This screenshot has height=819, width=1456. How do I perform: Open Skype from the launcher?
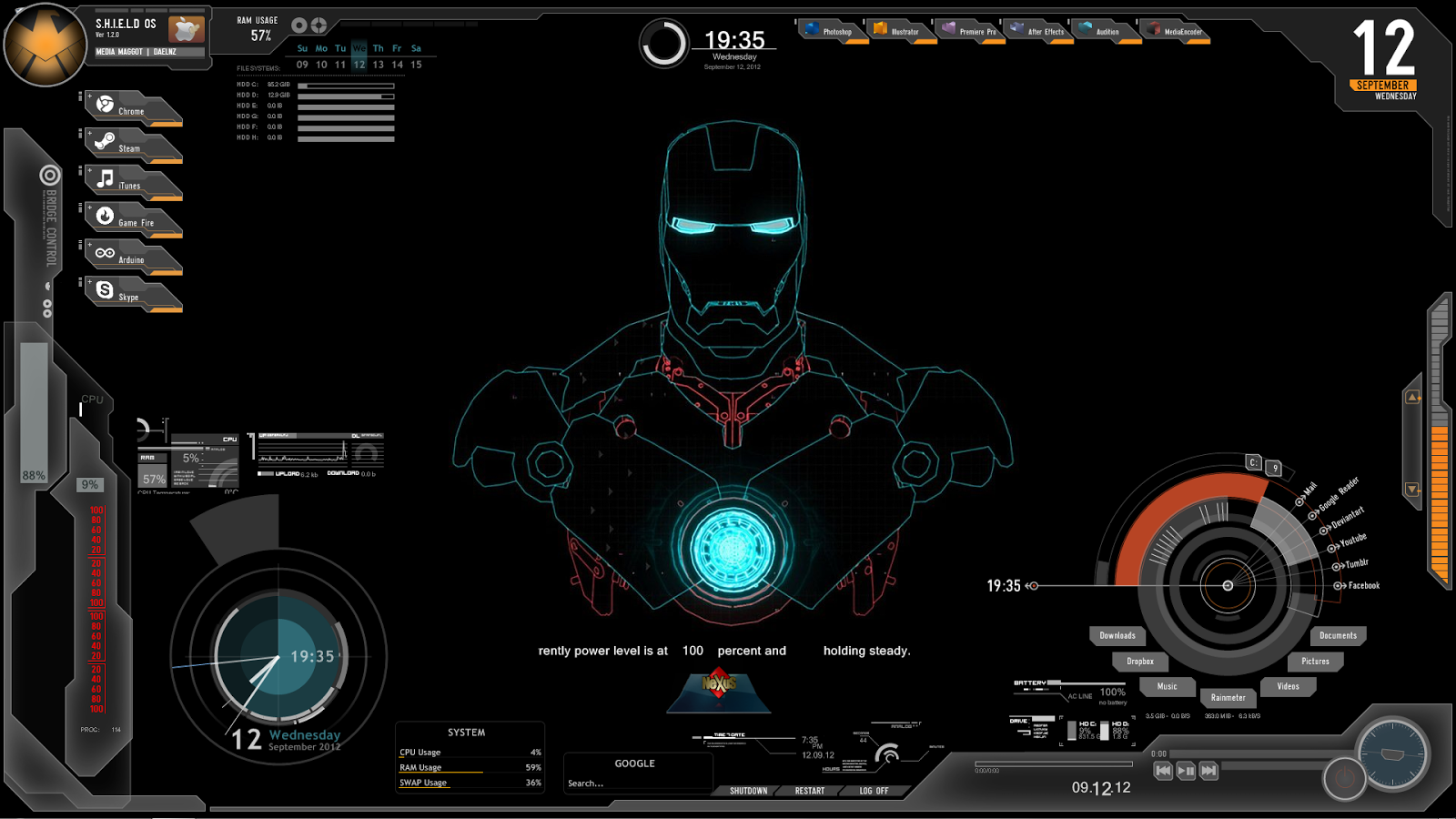click(133, 295)
